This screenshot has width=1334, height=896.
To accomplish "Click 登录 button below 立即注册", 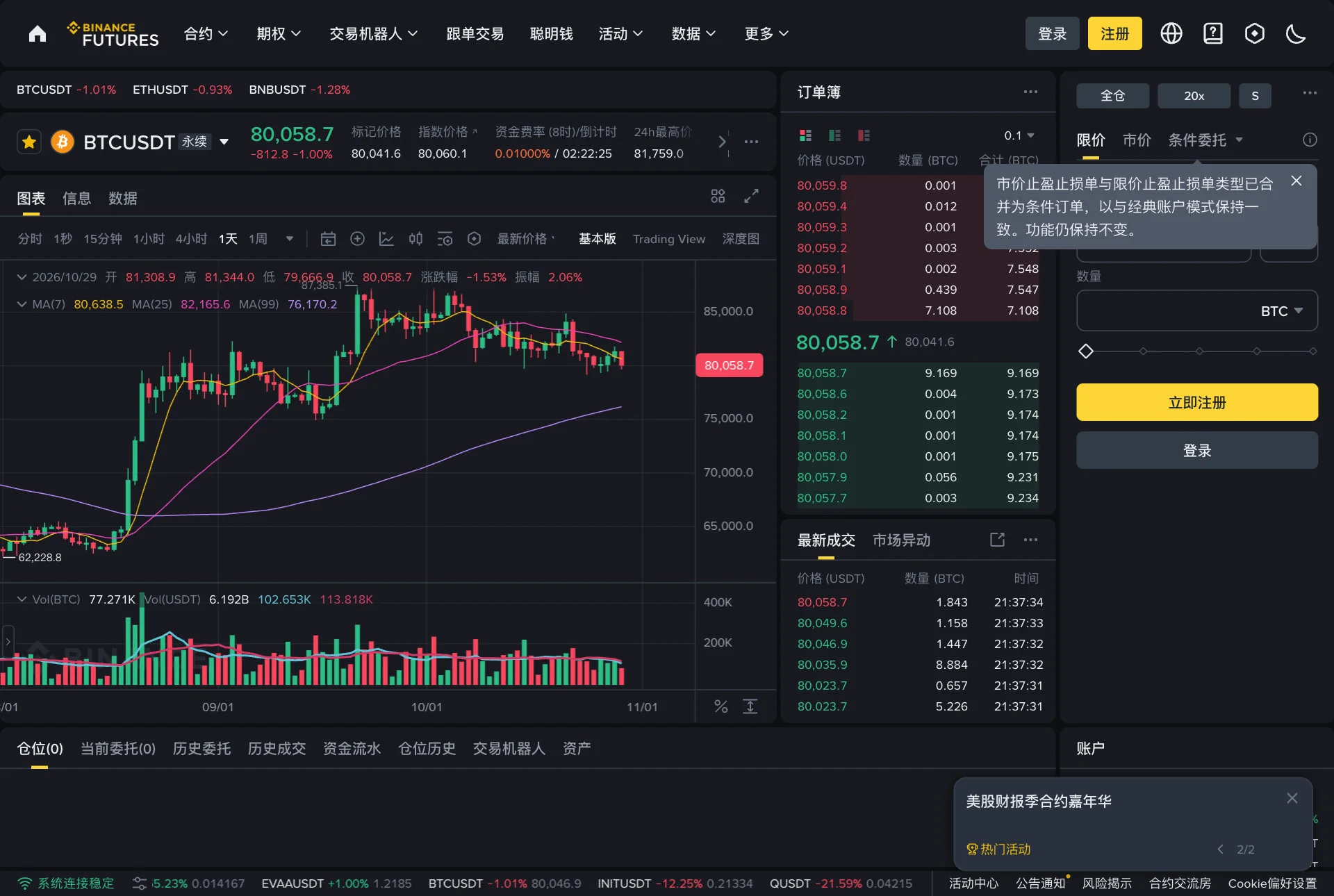I will pos(1197,450).
